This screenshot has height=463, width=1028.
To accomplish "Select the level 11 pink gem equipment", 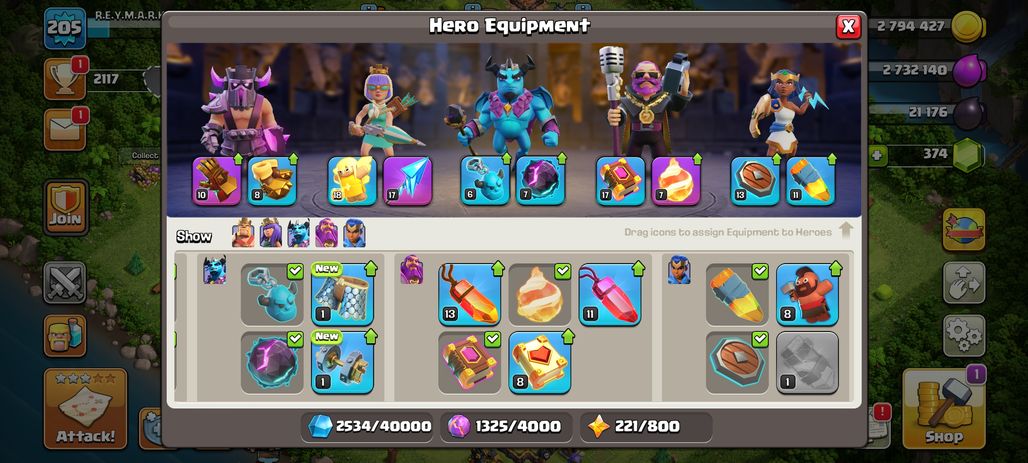I will tap(610, 294).
